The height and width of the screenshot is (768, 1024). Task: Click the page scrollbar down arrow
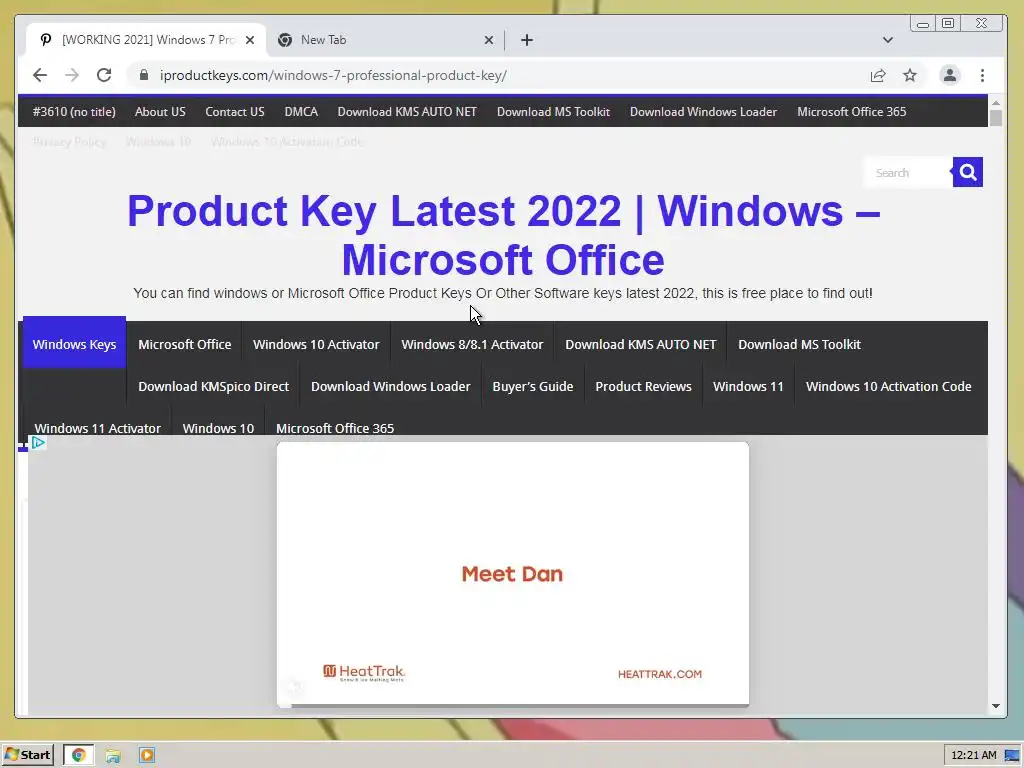pyautogui.click(x=995, y=706)
